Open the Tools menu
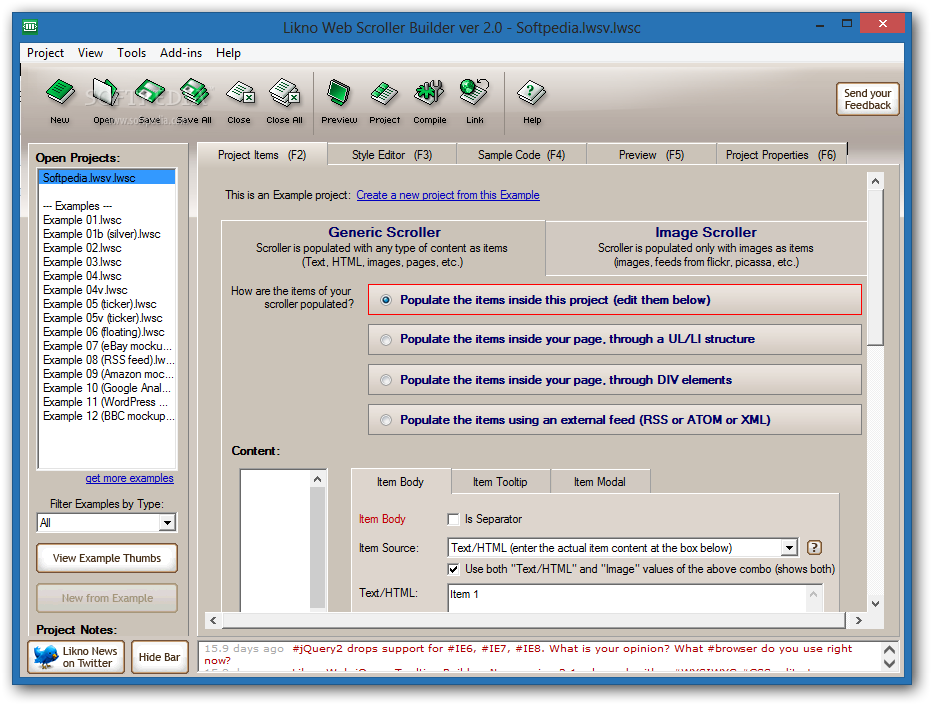Screen dimensions: 932x705 tap(131, 53)
